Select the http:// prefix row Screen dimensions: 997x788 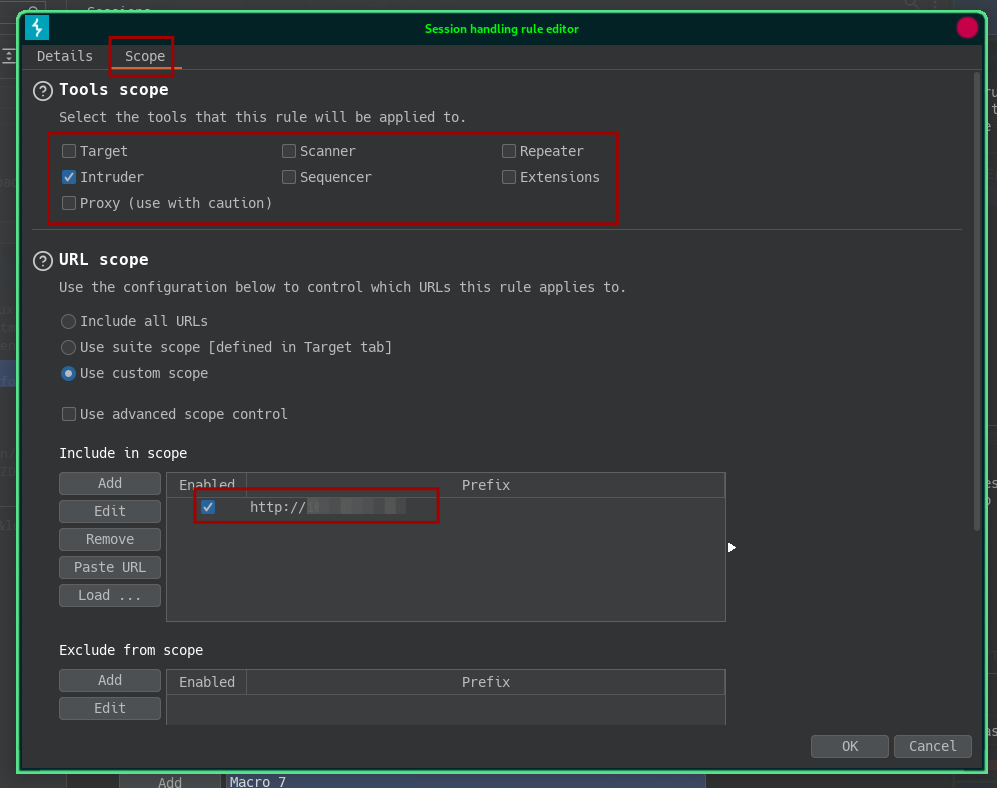[x=446, y=507]
